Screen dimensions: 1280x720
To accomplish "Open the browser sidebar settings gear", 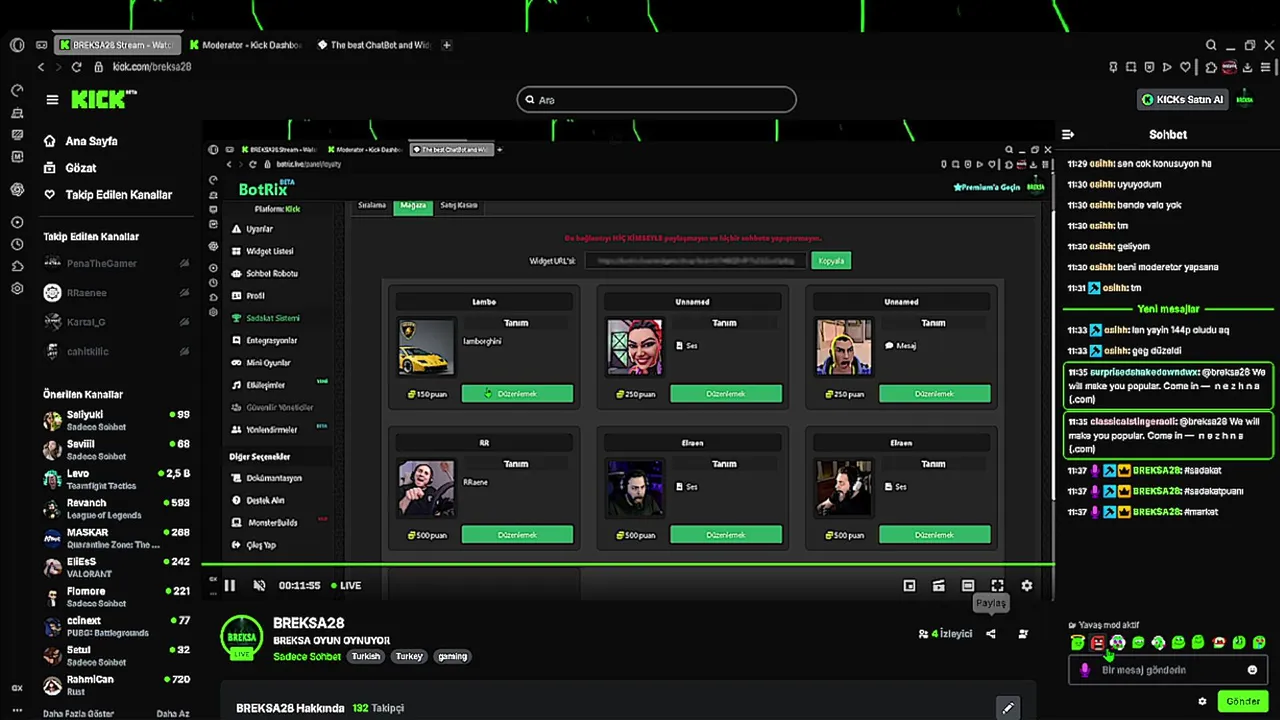I will [17, 289].
